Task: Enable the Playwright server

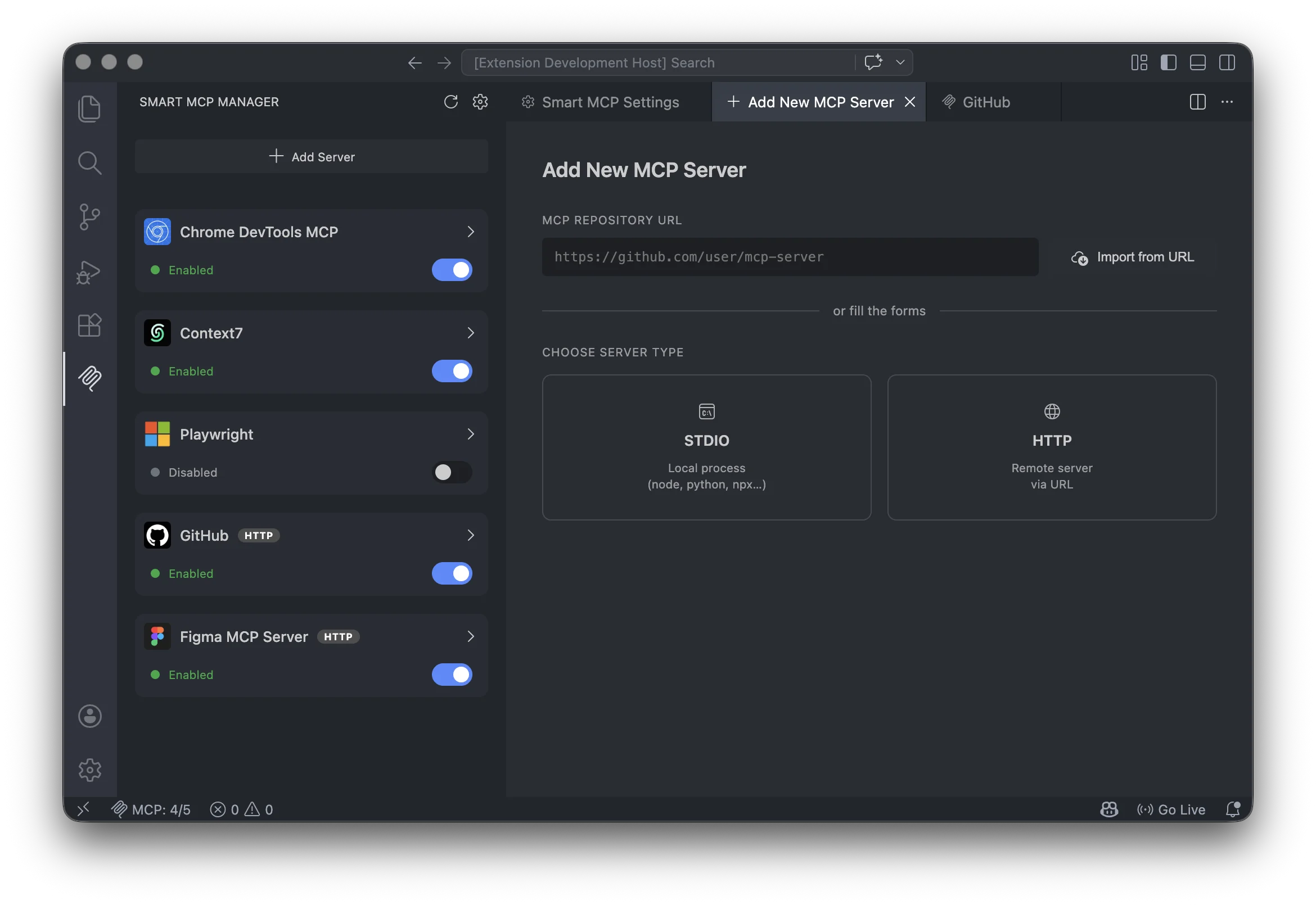Action: pyautogui.click(x=452, y=472)
